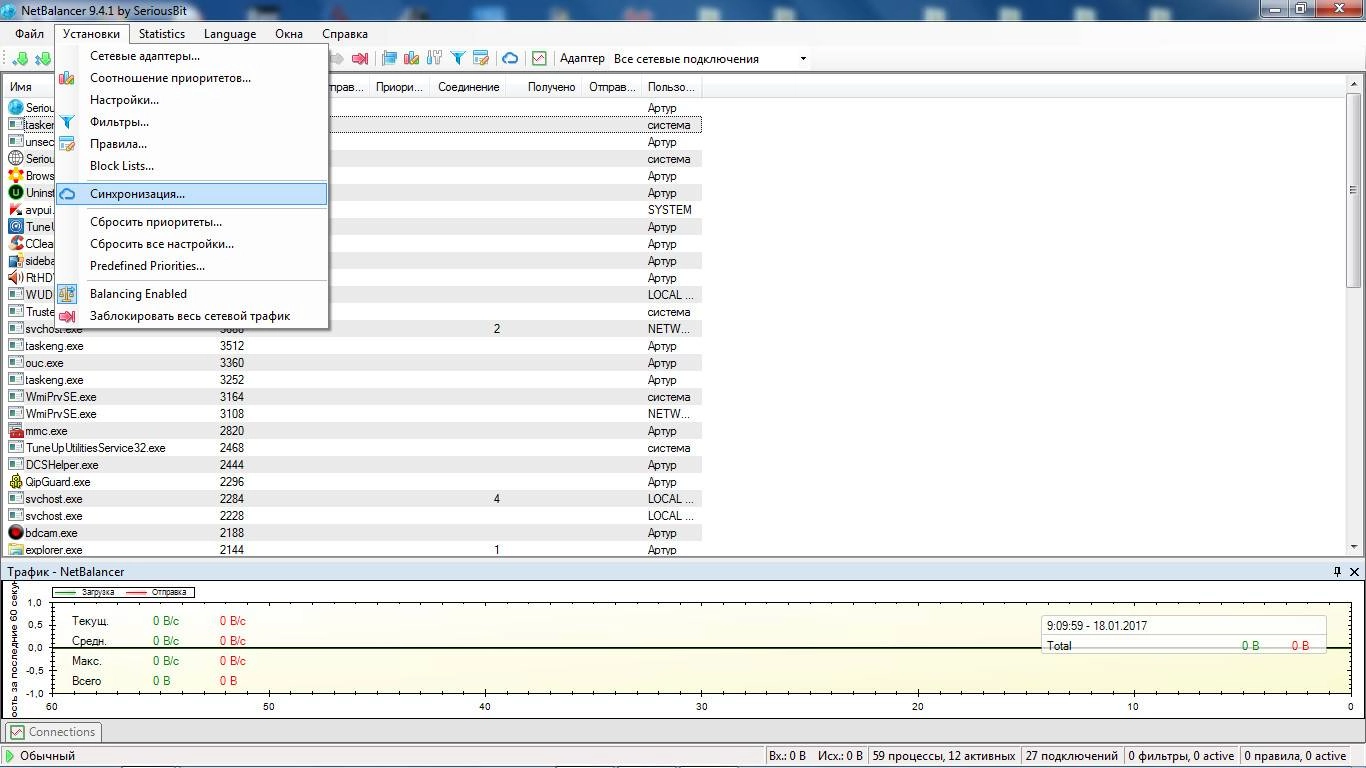Close the open Установки menu
The height and width of the screenshot is (768, 1366).
(91, 34)
